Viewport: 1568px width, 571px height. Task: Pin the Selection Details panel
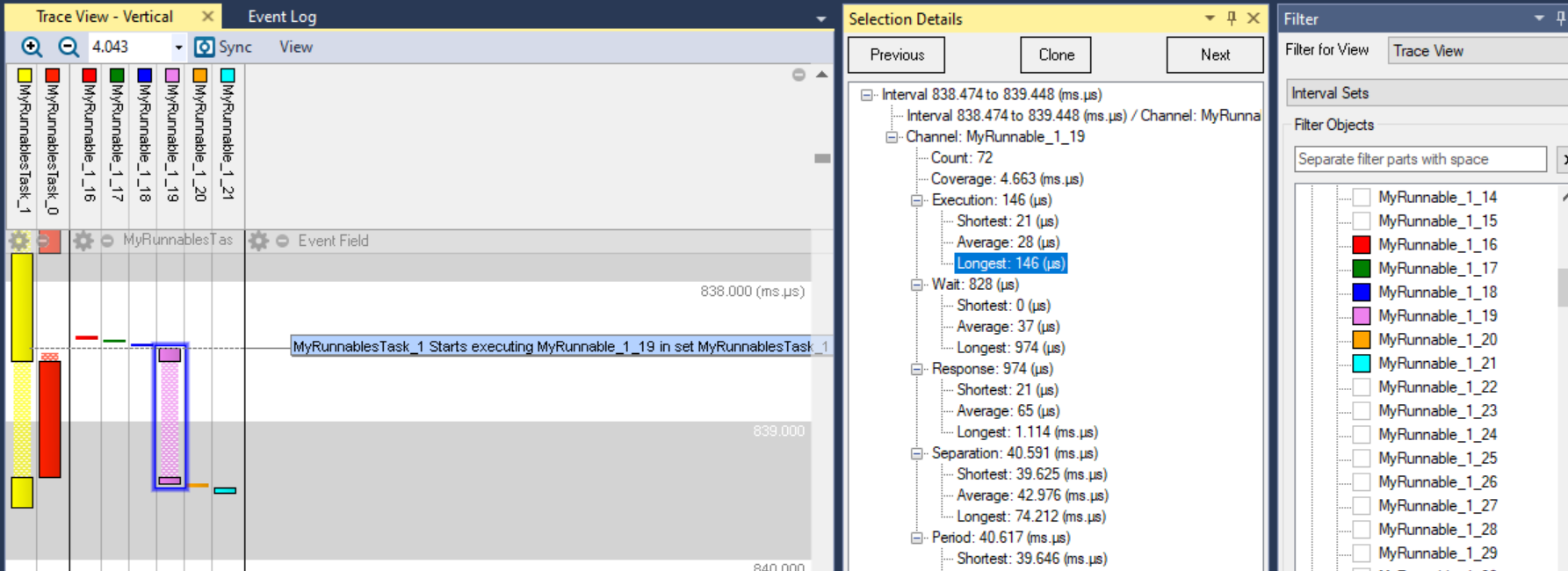(x=1232, y=18)
